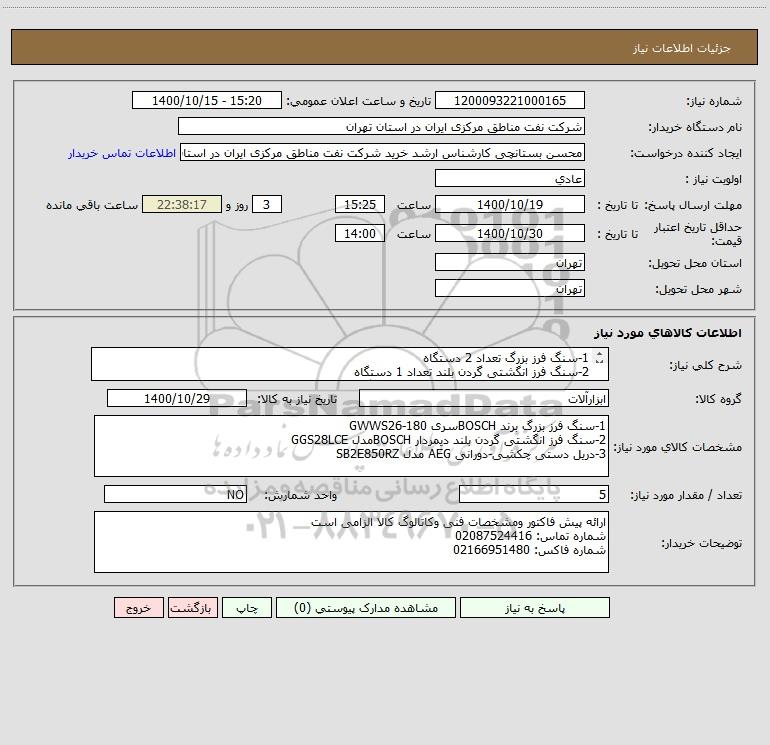Image resolution: width=770 pixels, height=745 pixels.
Task: Click the label 'شماره نیاز:'
Action: point(714,102)
